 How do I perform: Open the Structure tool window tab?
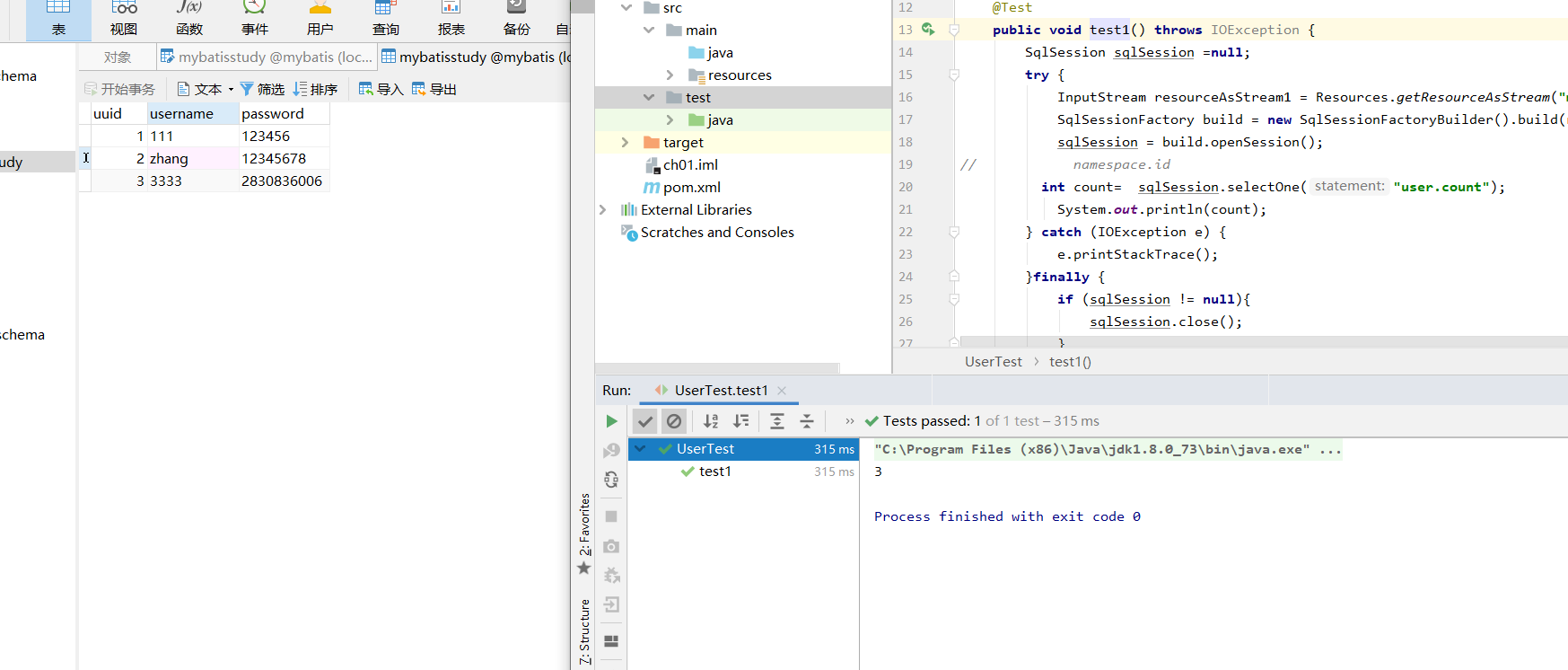coord(584,631)
